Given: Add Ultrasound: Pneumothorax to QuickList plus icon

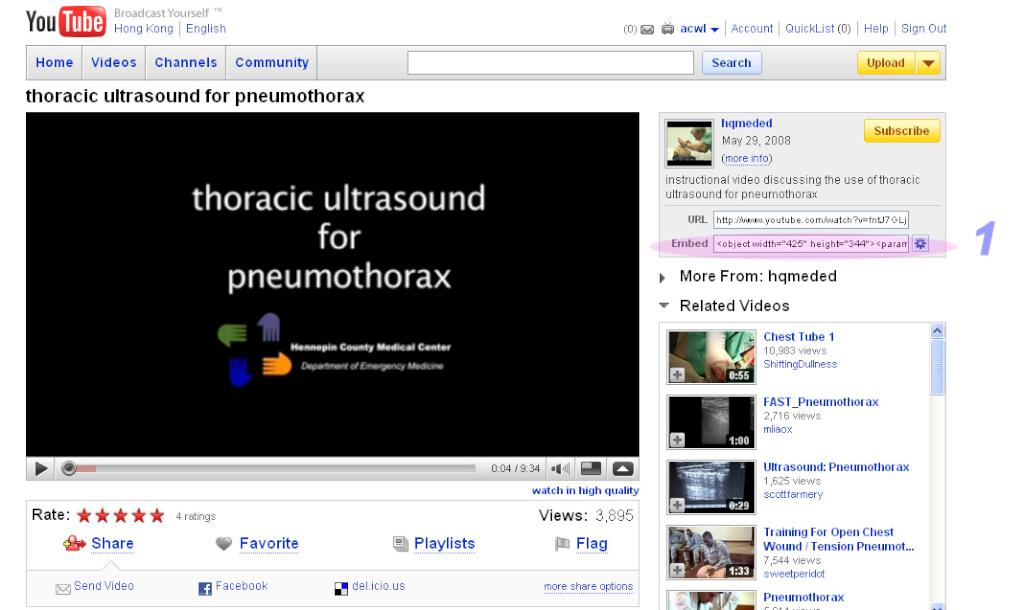Looking at the screenshot, I should tap(677, 506).
